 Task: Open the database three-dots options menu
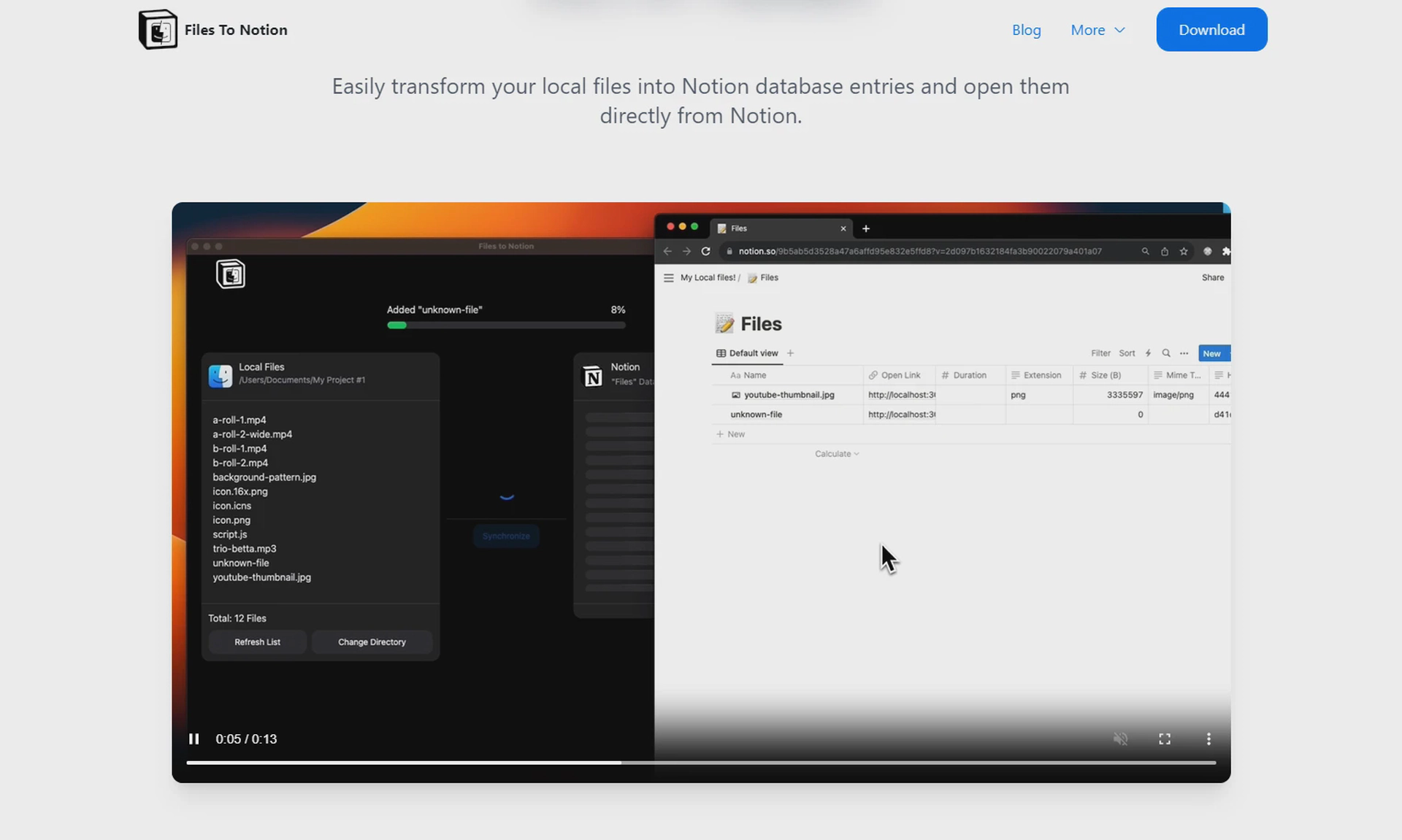[1184, 353]
